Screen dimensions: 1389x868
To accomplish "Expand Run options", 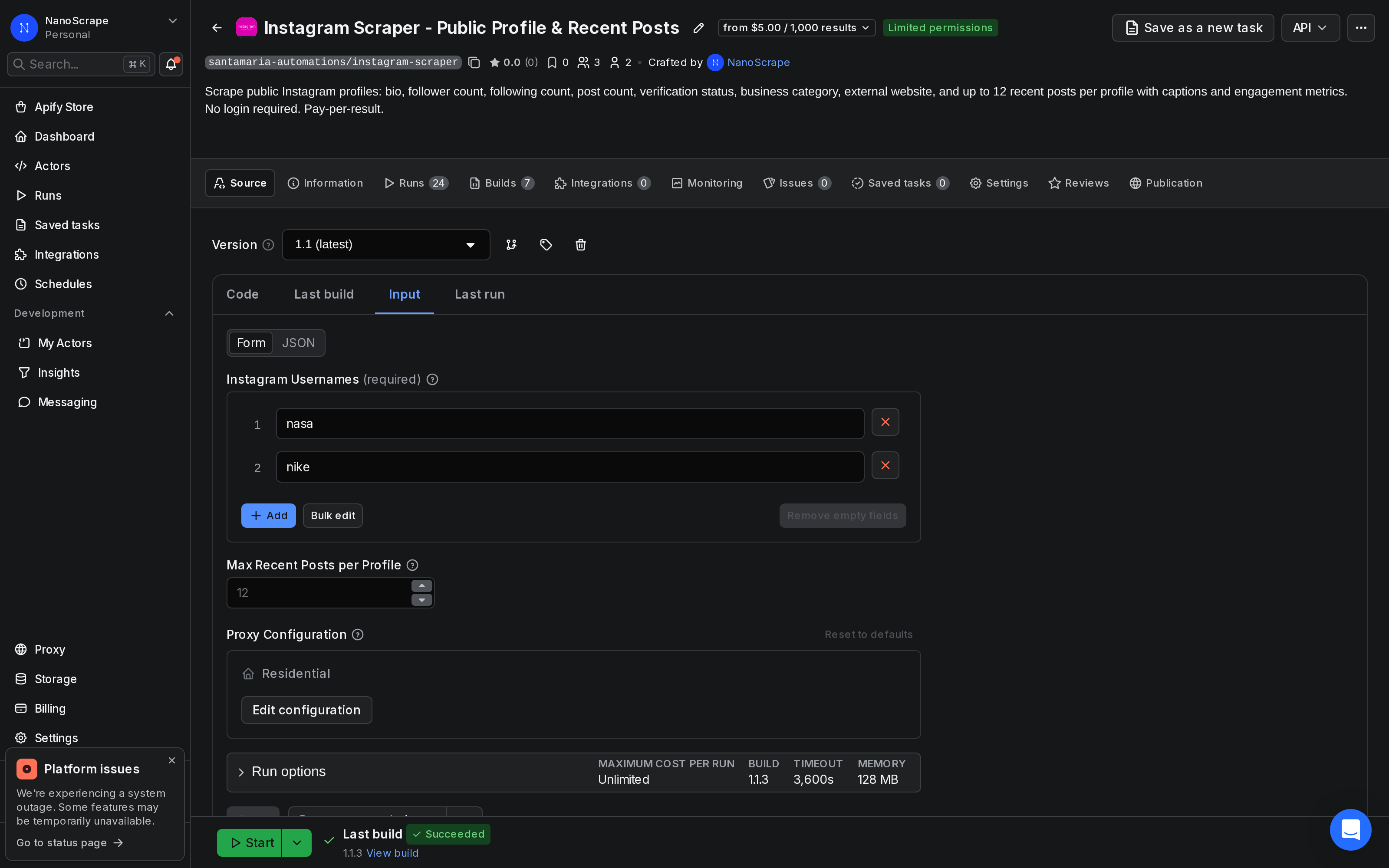I will click(x=573, y=773).
